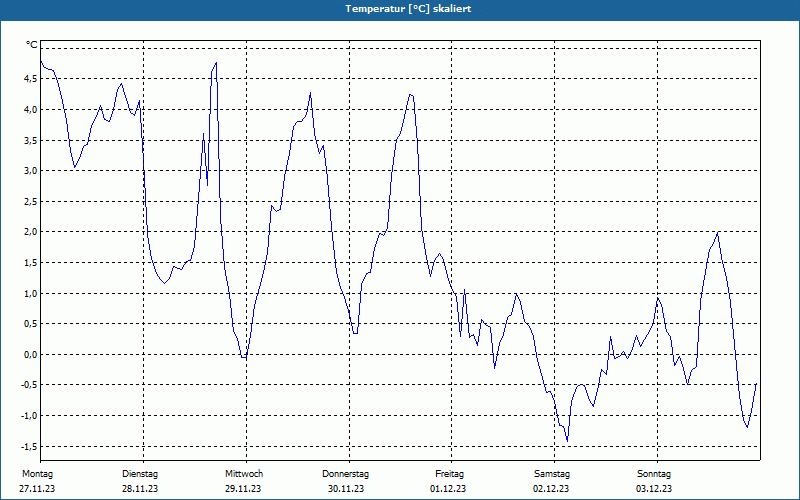Select the Montag day label
Screen dimensions: 800x500
(x=37, y=474)
